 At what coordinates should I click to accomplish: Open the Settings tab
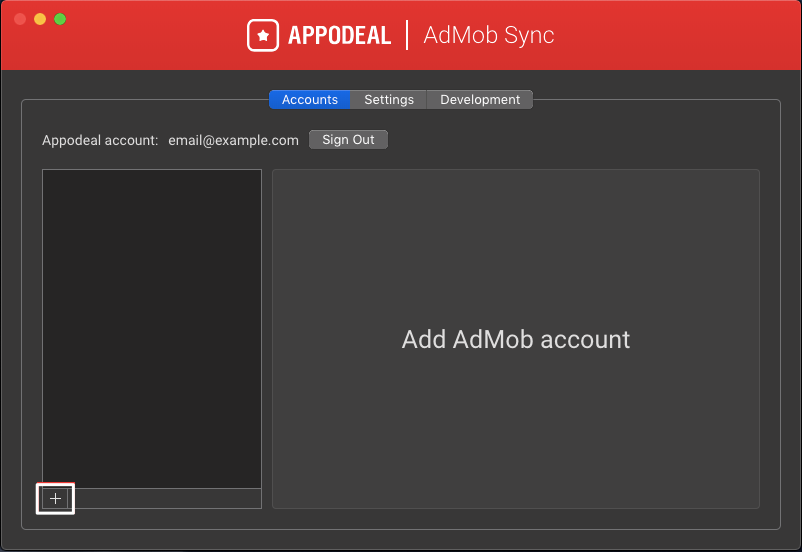pyautogui.click(x=389, y=100)
